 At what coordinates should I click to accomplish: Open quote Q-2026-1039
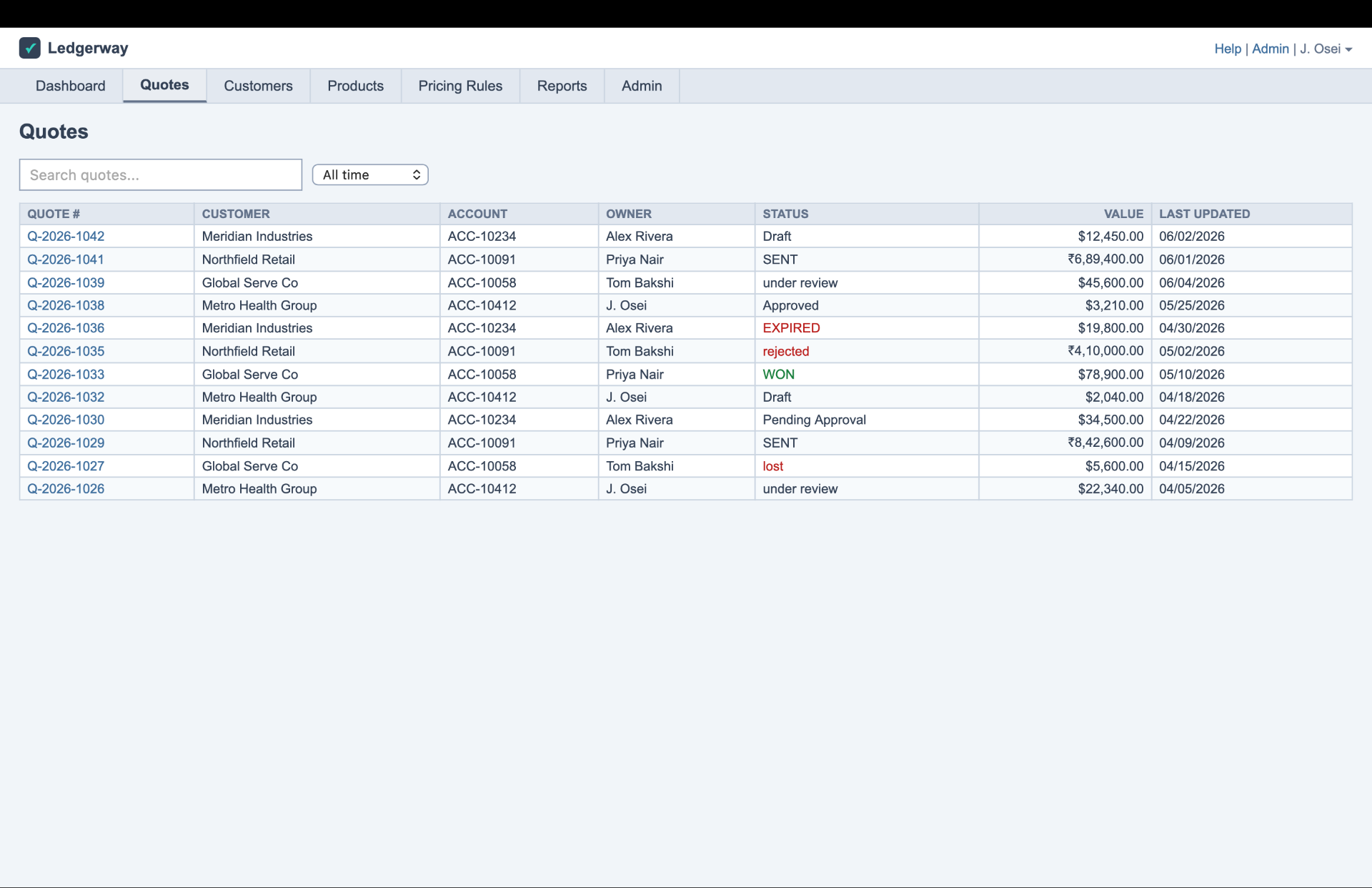tap(66, 282)
